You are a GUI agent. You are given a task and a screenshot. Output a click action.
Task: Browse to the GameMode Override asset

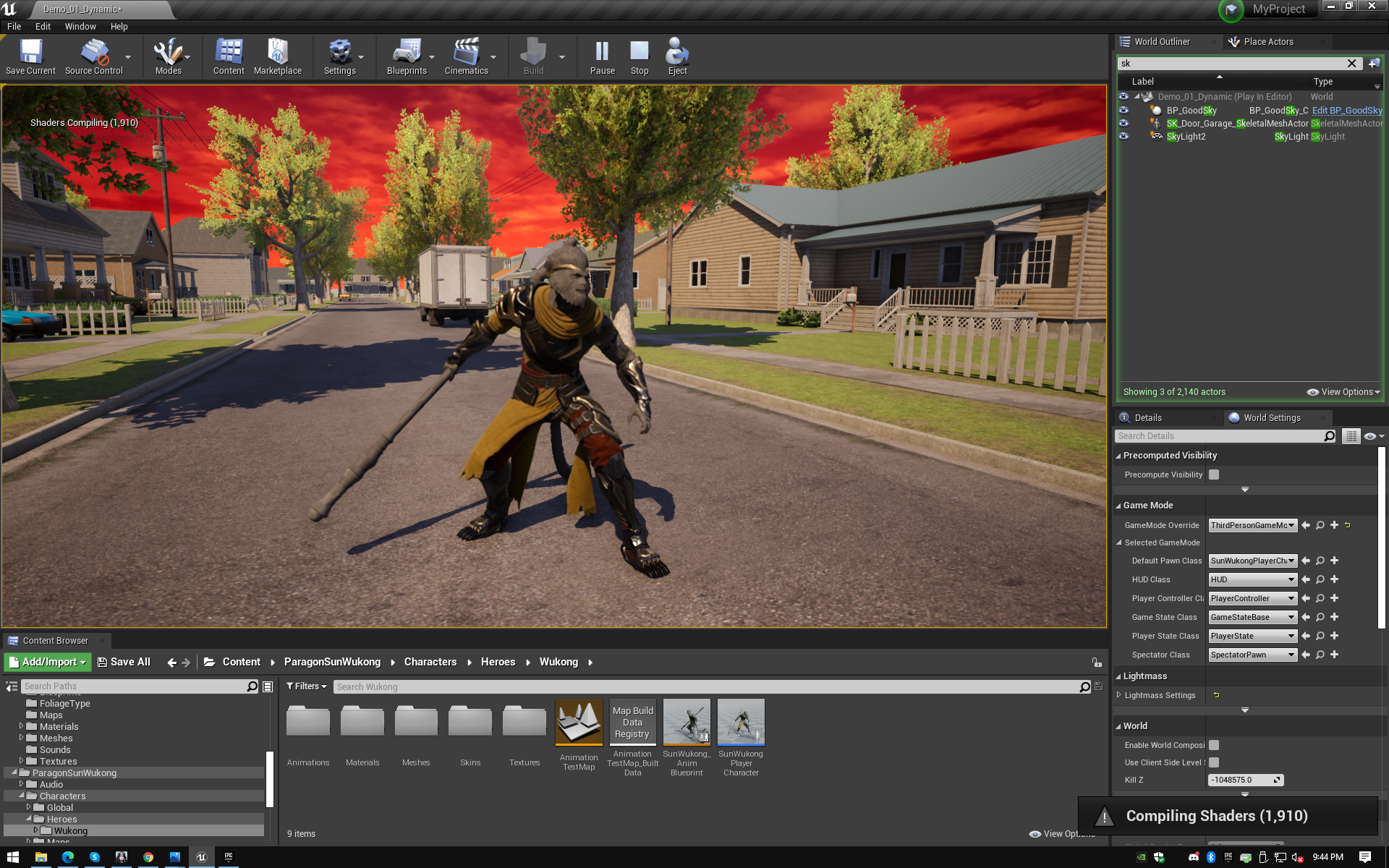click(1320, 525)
